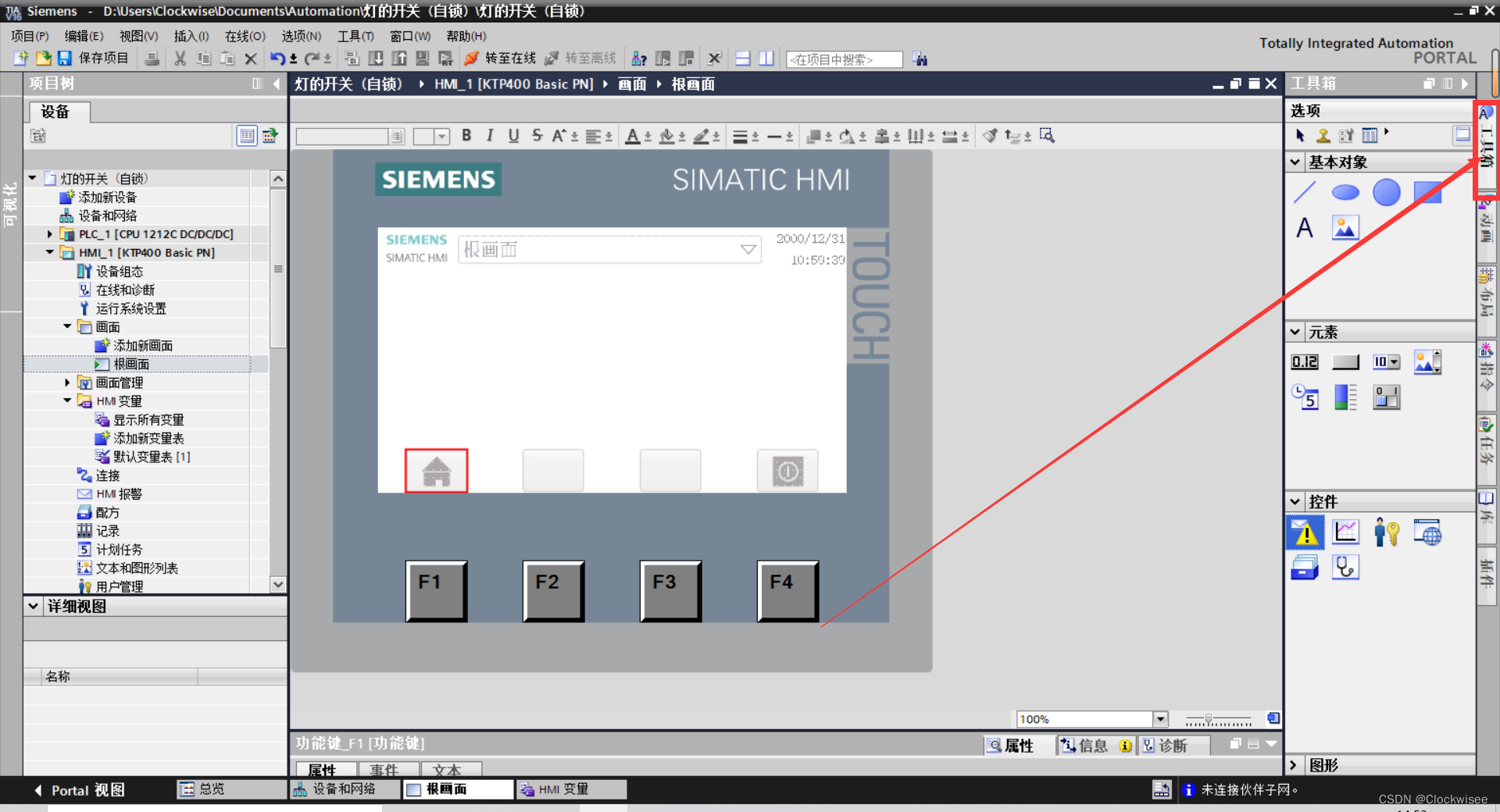Select the HTML browser control
Screen dimensions: 1500x812
pyautogui.click(x=1427, y=532)
